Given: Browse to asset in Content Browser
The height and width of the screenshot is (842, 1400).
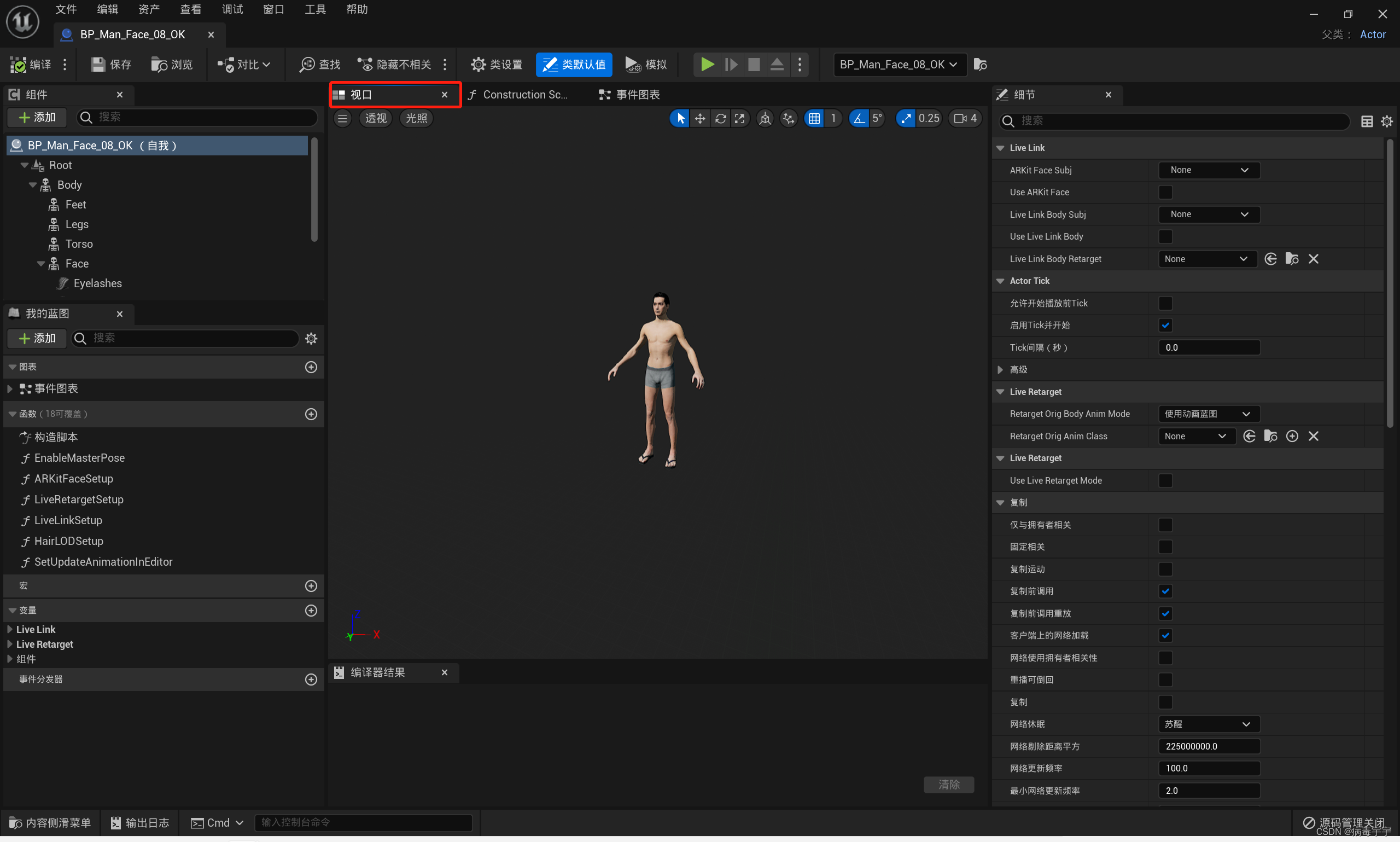Looking at the screenshot, I should pos(171,64).
